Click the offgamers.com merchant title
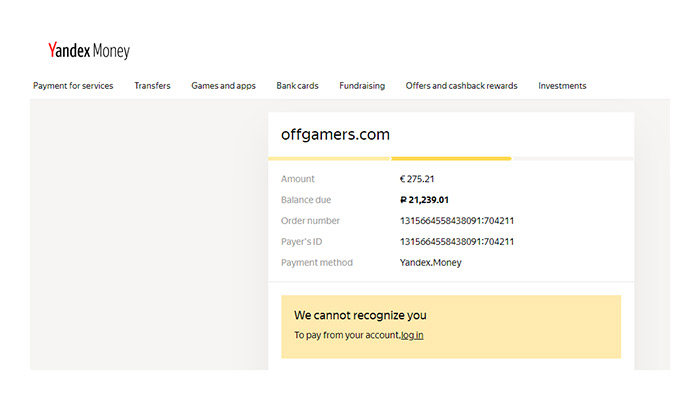Screen dimensions: 700x400 point(335,134)
